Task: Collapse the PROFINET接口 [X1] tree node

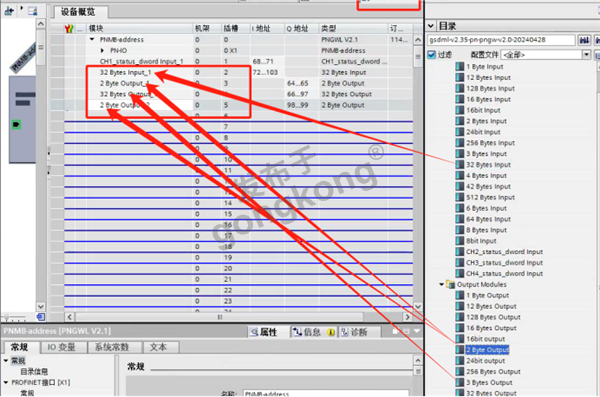Action: (6, 382)
